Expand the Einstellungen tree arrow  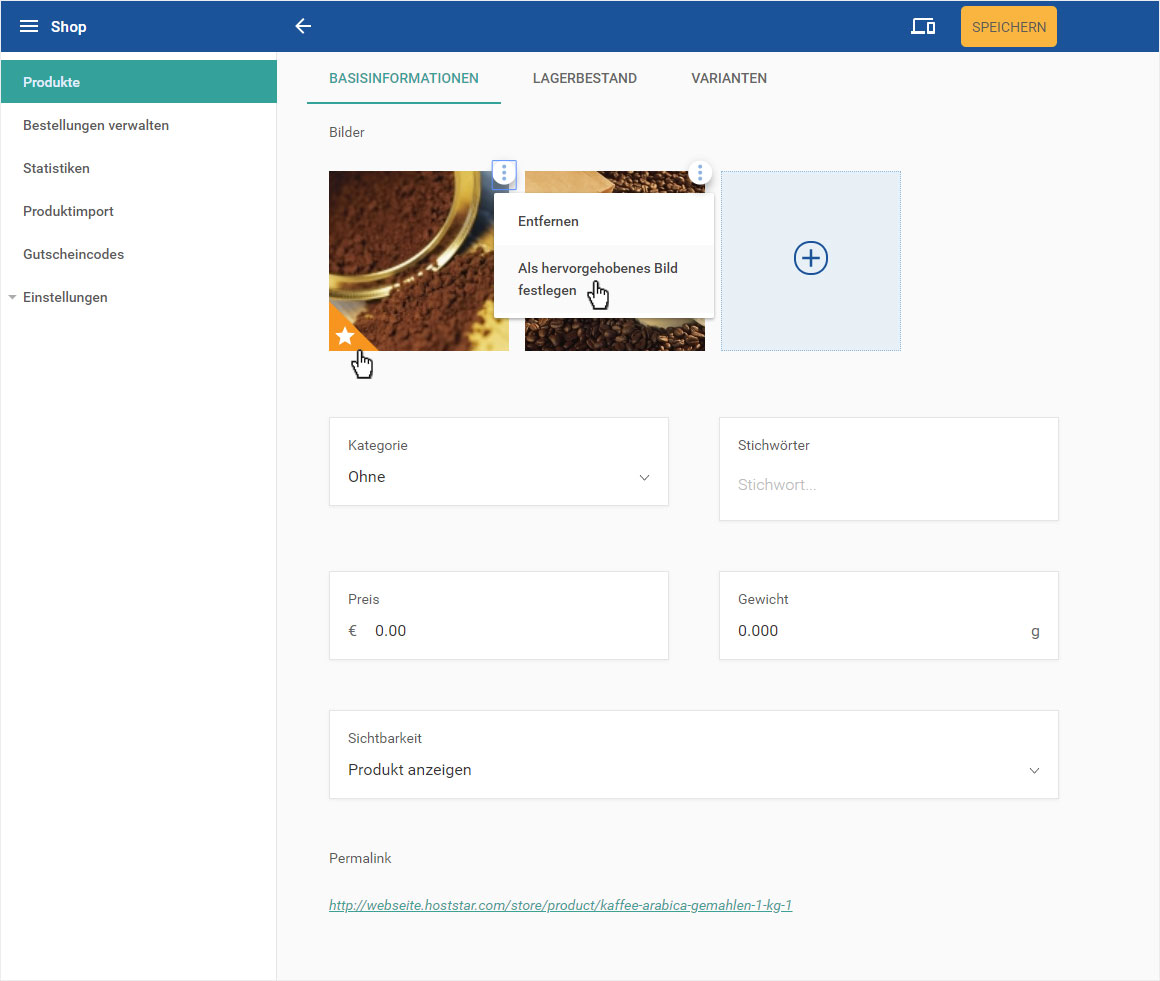12,297
